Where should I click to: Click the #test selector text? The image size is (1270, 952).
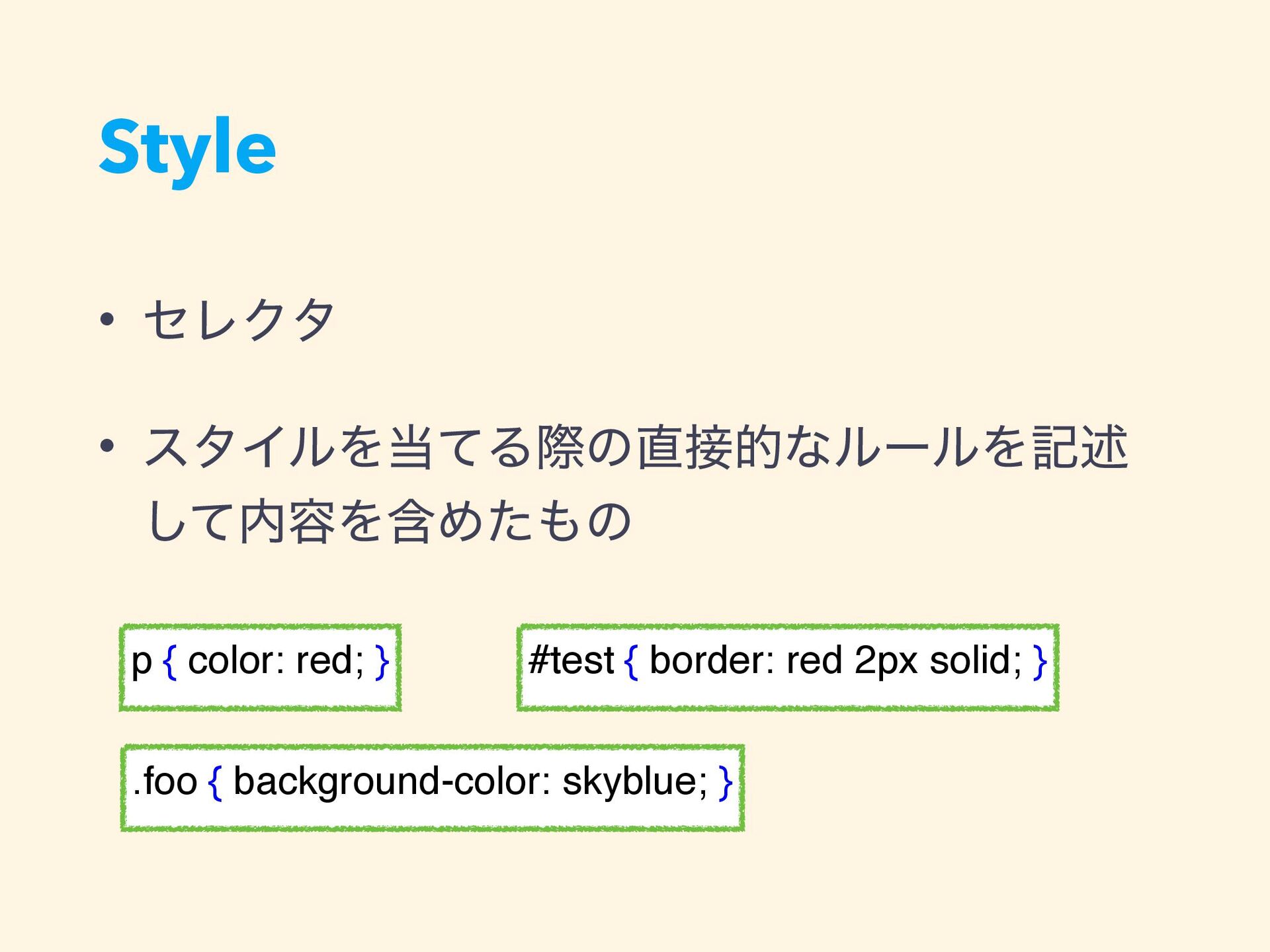click(x=571, y=660)
